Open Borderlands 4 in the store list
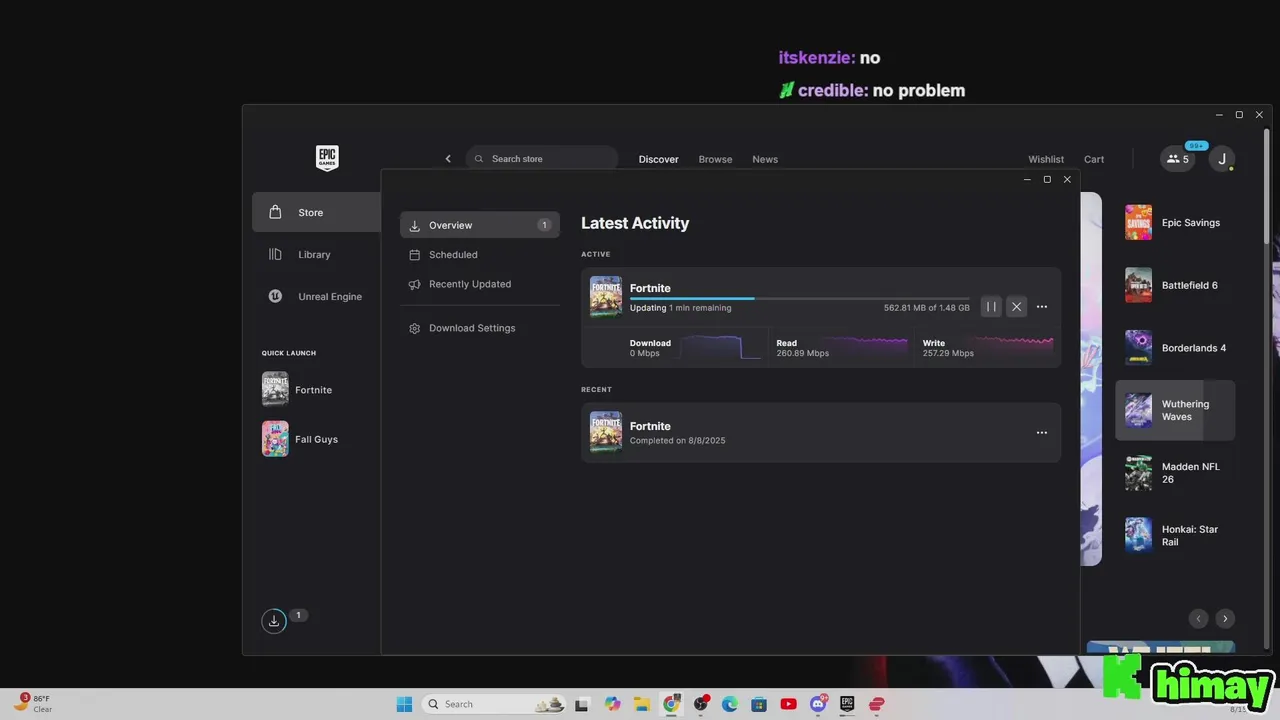This screenshot has width=1280, height=720. [1175, 348]
